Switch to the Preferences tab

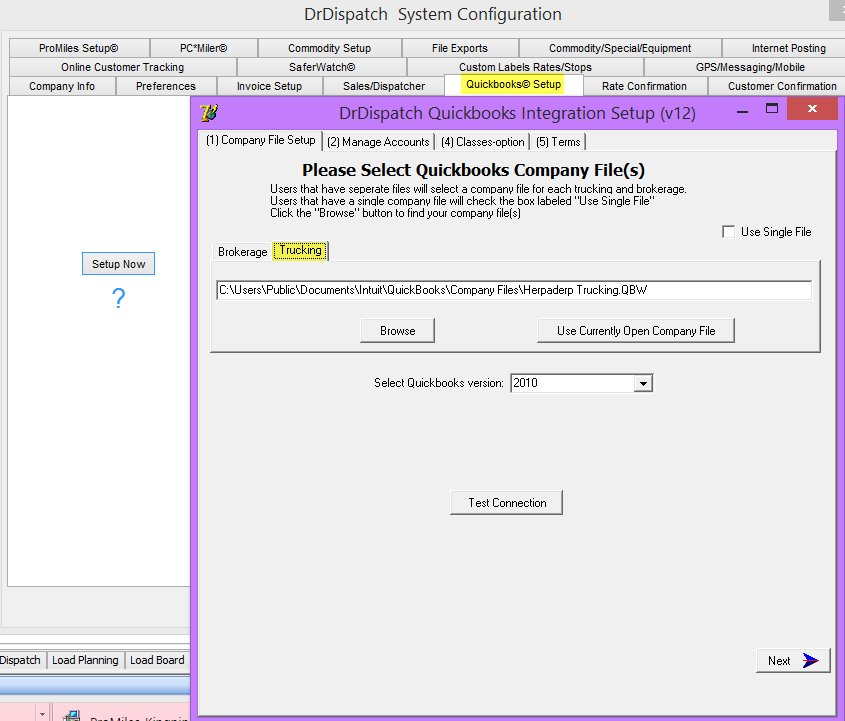click(x=165, y=86)
